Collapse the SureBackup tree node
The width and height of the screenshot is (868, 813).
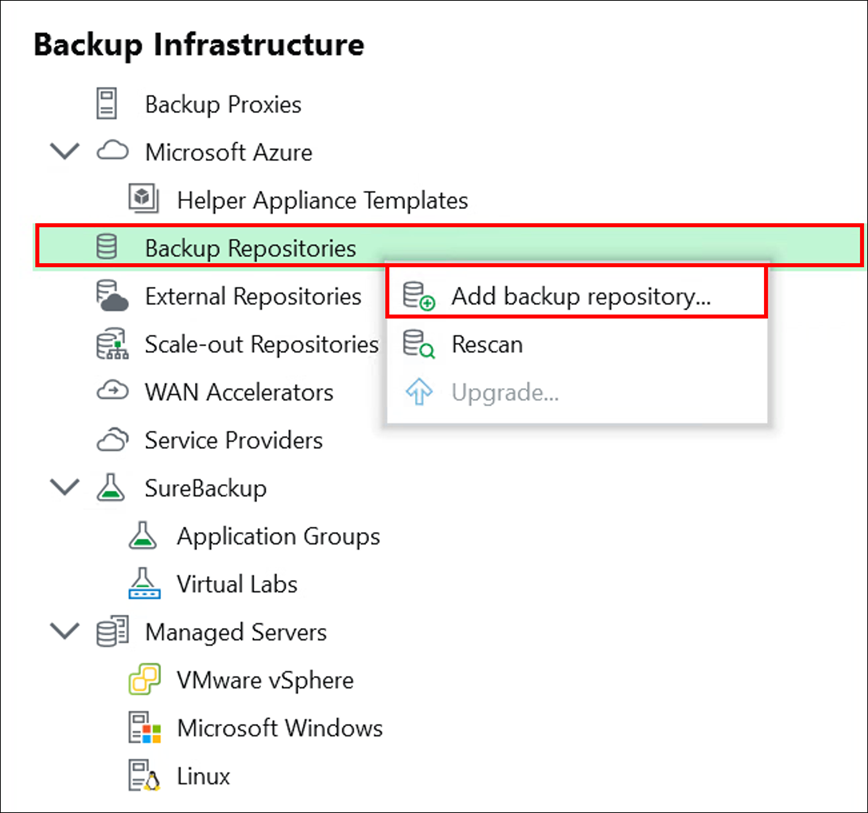65,488
